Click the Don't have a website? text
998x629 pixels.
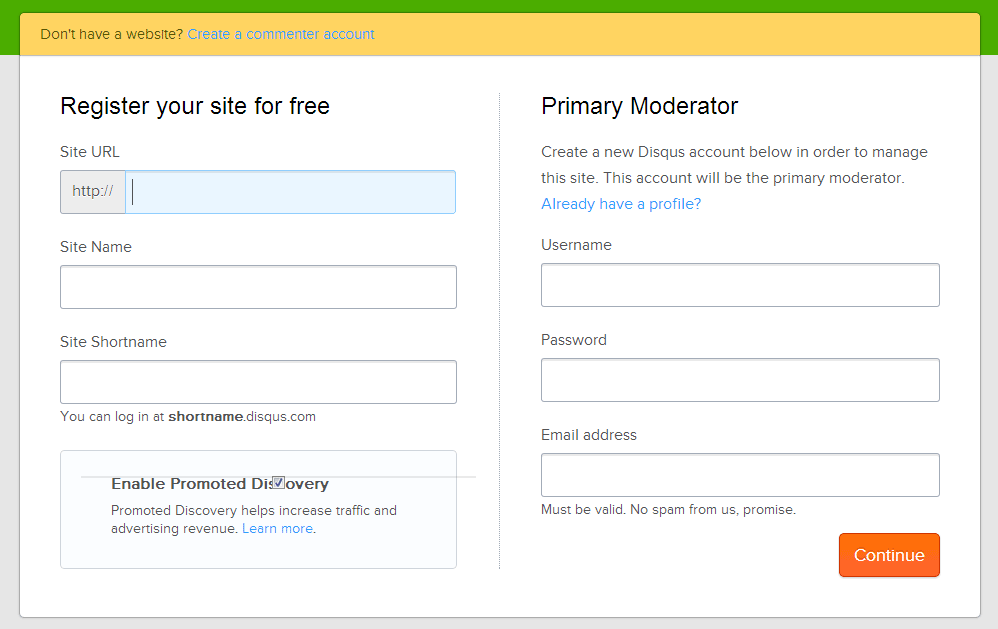click(112, 34)
